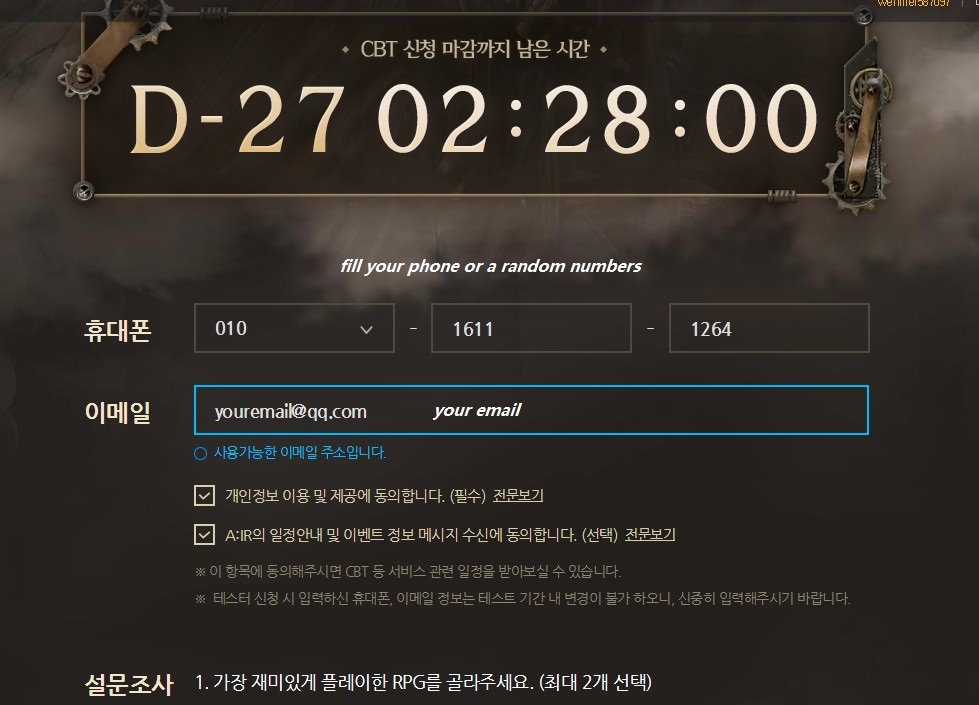Click the blue email availability message text
The image size is (979, 705).
300,453
